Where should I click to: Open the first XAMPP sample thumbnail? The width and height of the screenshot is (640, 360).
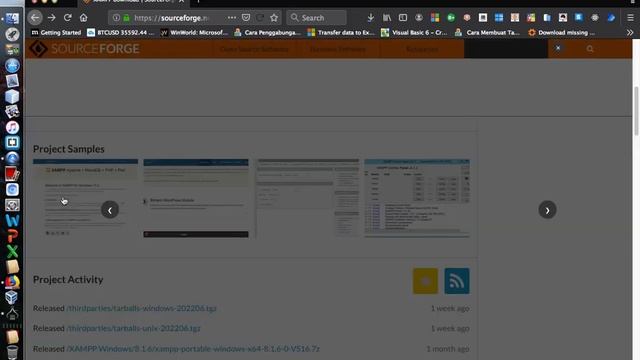(85, 198)
